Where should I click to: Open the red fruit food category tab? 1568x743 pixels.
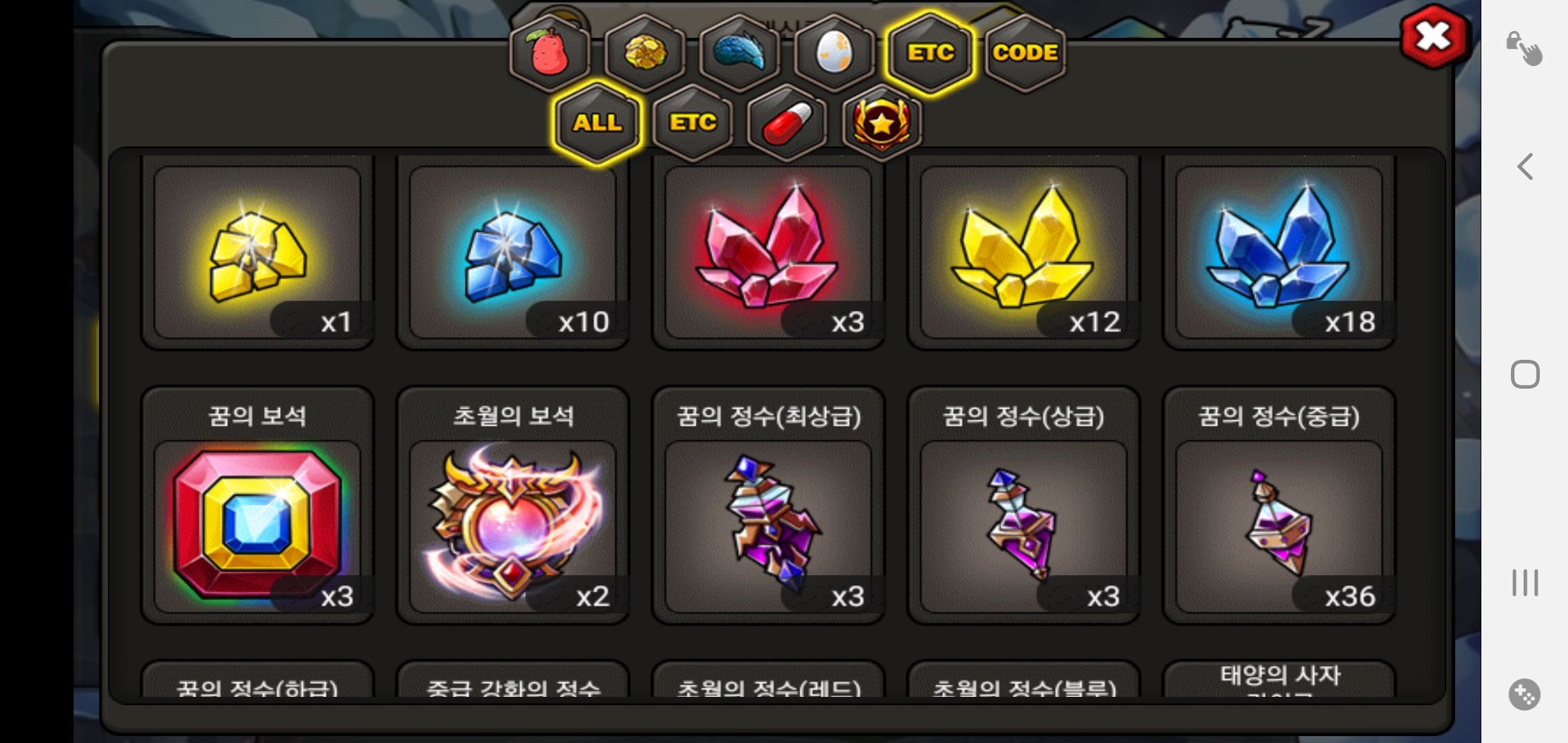coord(549,53)
